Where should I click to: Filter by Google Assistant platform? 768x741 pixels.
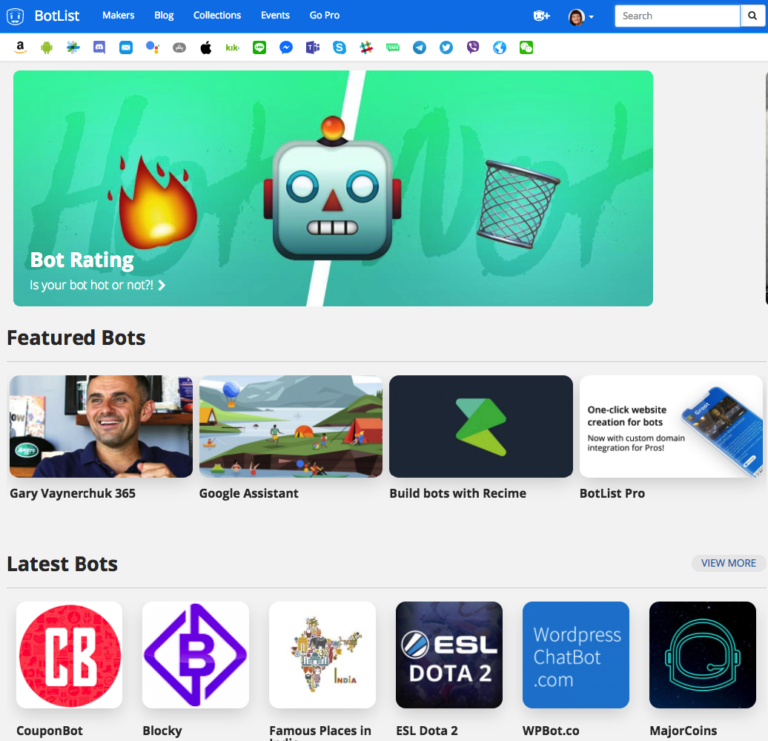[x=153, y=48]
